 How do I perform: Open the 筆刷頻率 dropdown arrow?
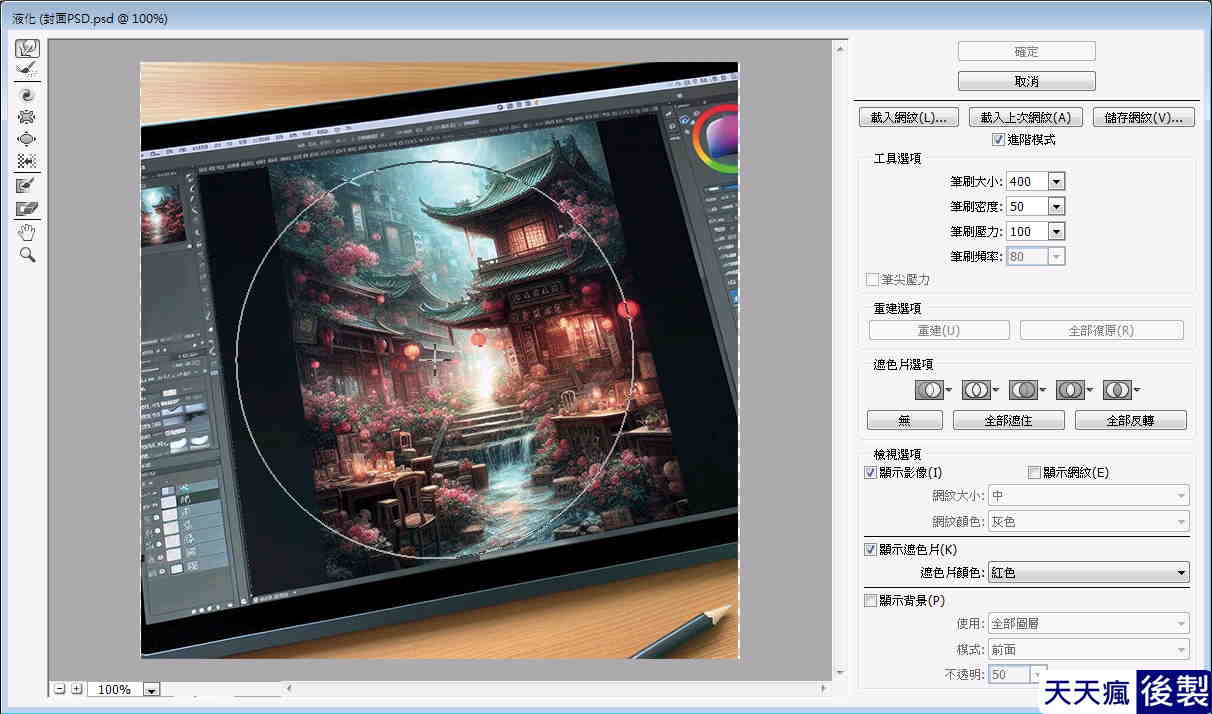(x=1056, y=256)
